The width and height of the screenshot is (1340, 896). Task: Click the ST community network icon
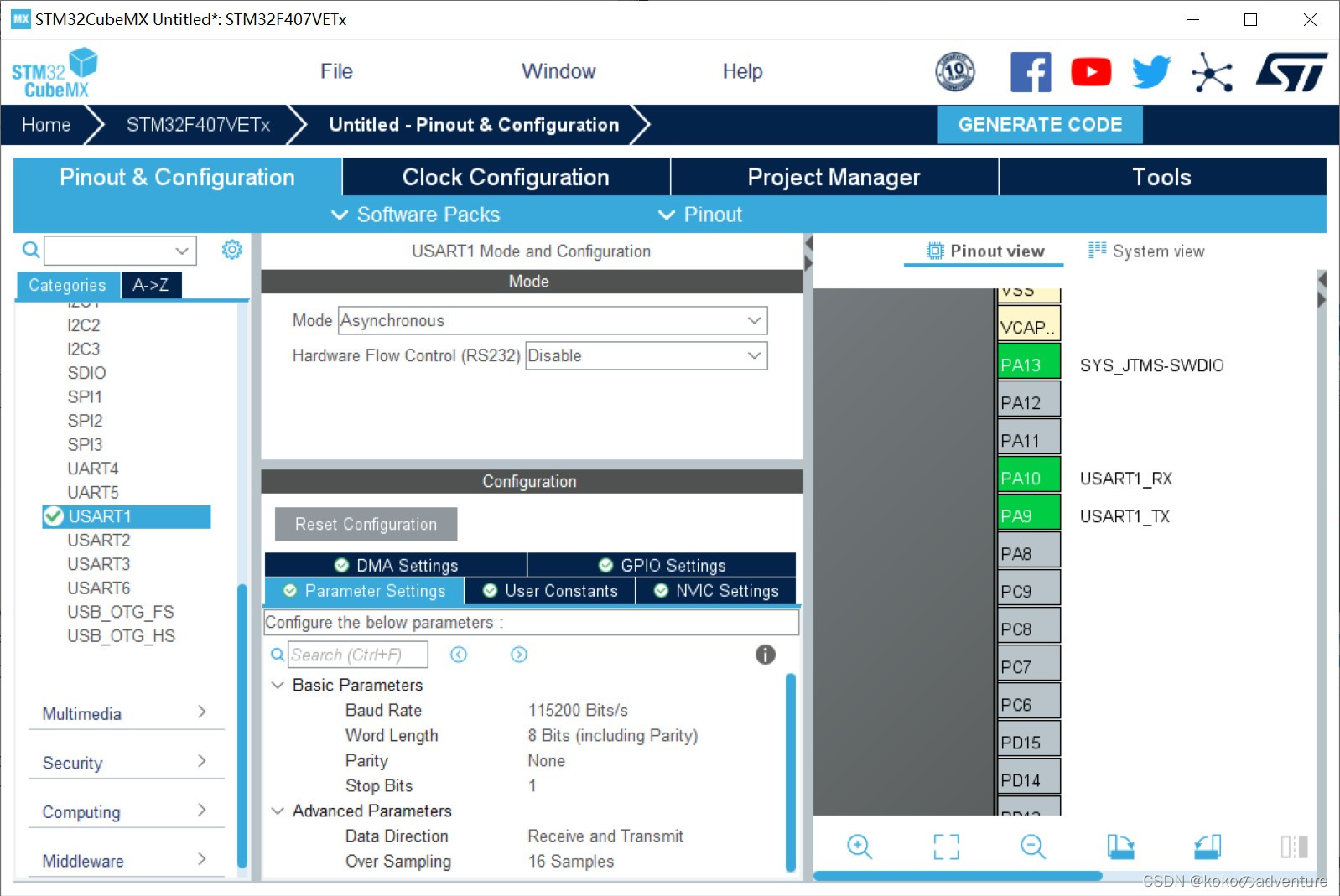(x=1212, y=72)
